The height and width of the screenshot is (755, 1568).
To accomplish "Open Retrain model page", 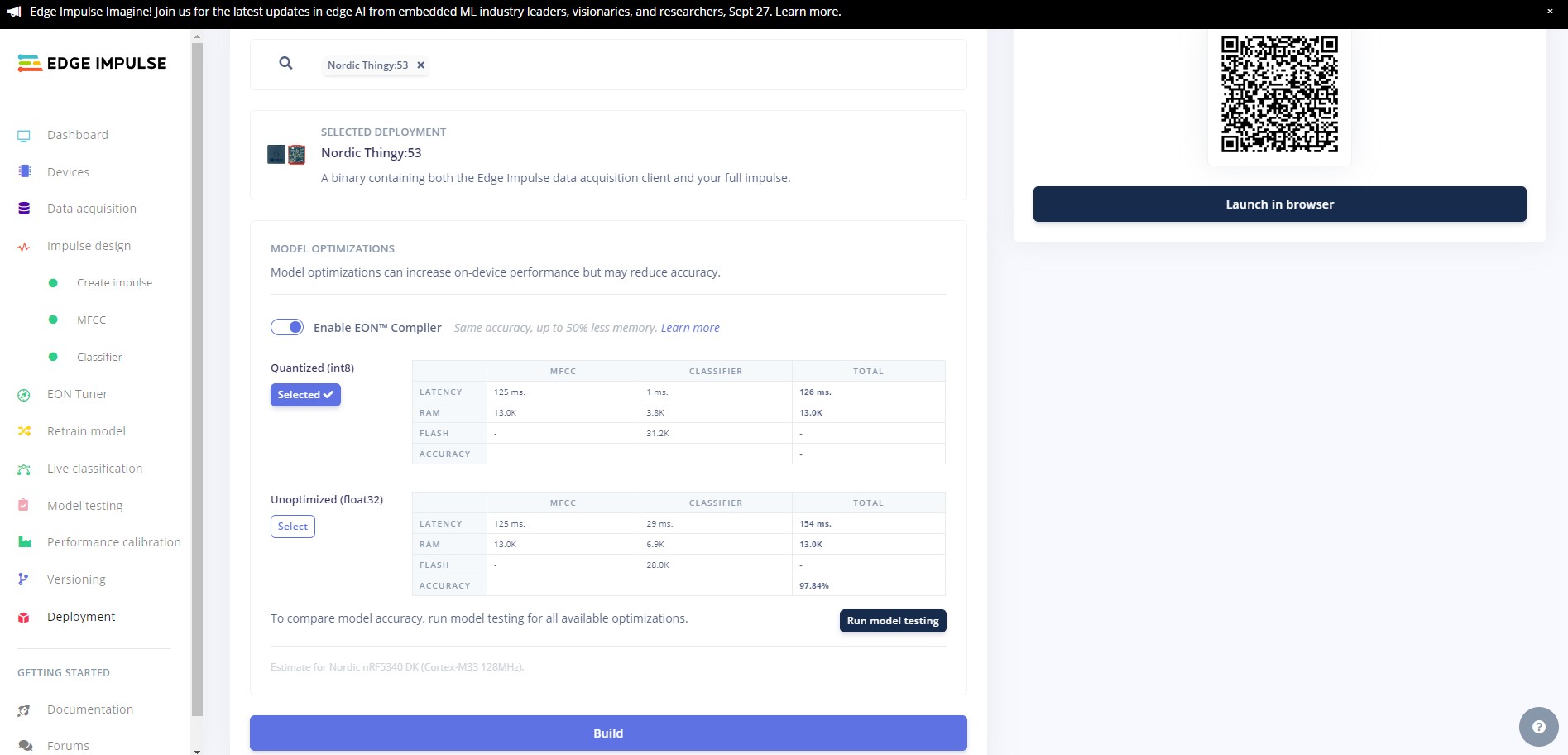I will point(87,431).
